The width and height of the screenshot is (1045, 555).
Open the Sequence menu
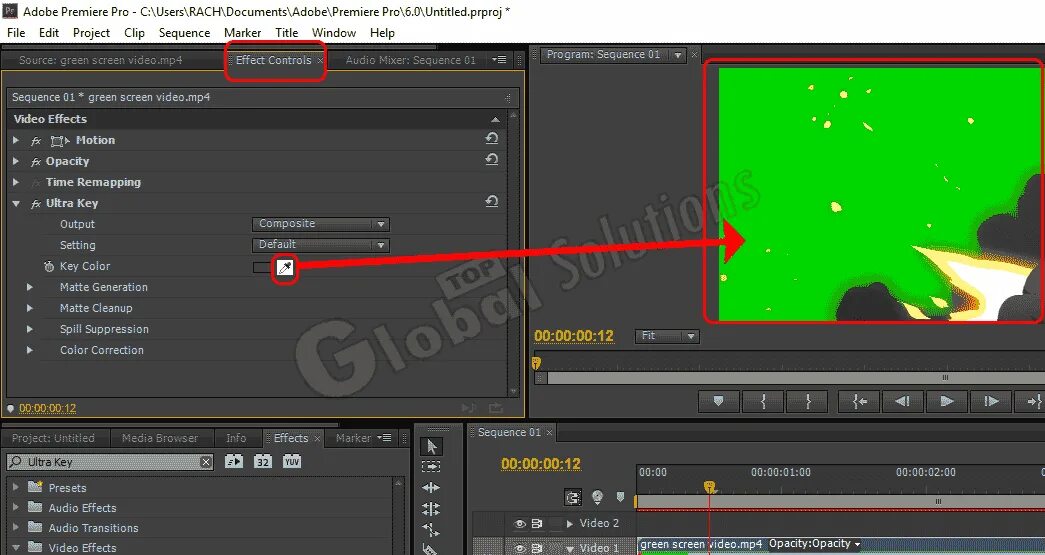(185, 33)
